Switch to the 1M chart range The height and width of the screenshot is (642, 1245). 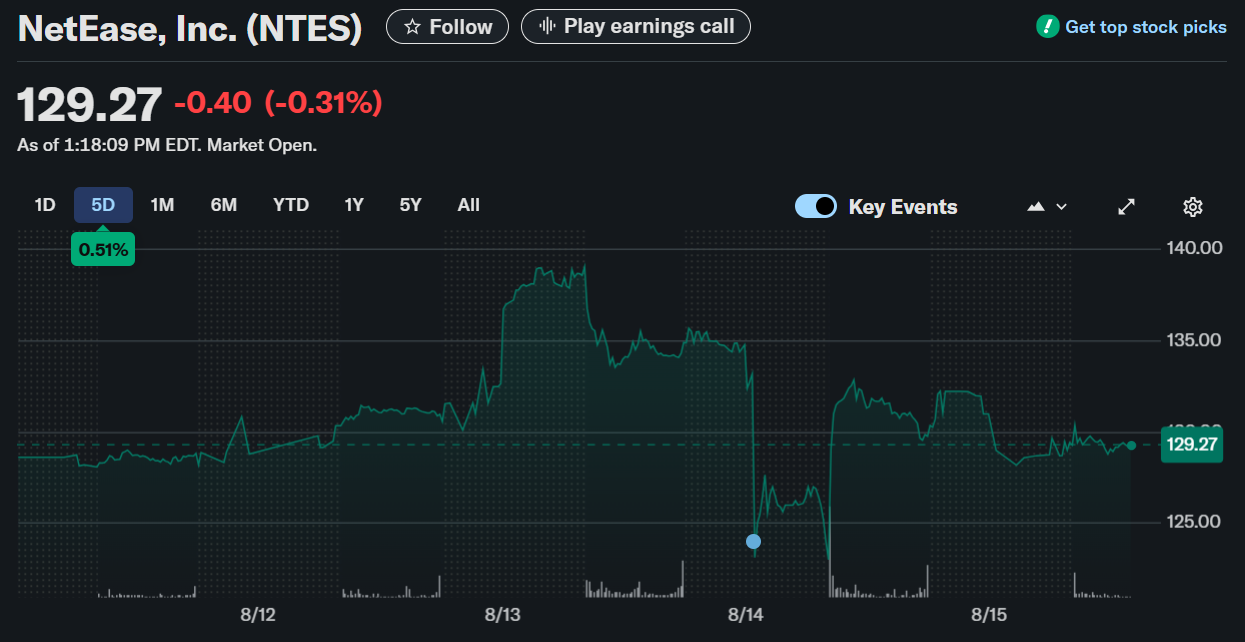162,205
